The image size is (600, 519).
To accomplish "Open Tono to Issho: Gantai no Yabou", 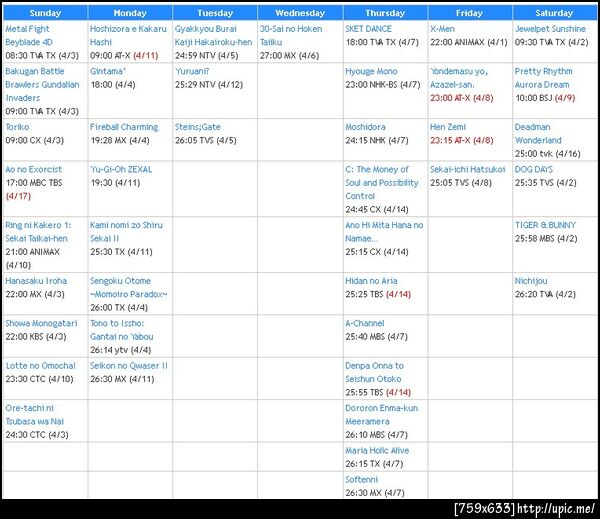I will 121,330.
